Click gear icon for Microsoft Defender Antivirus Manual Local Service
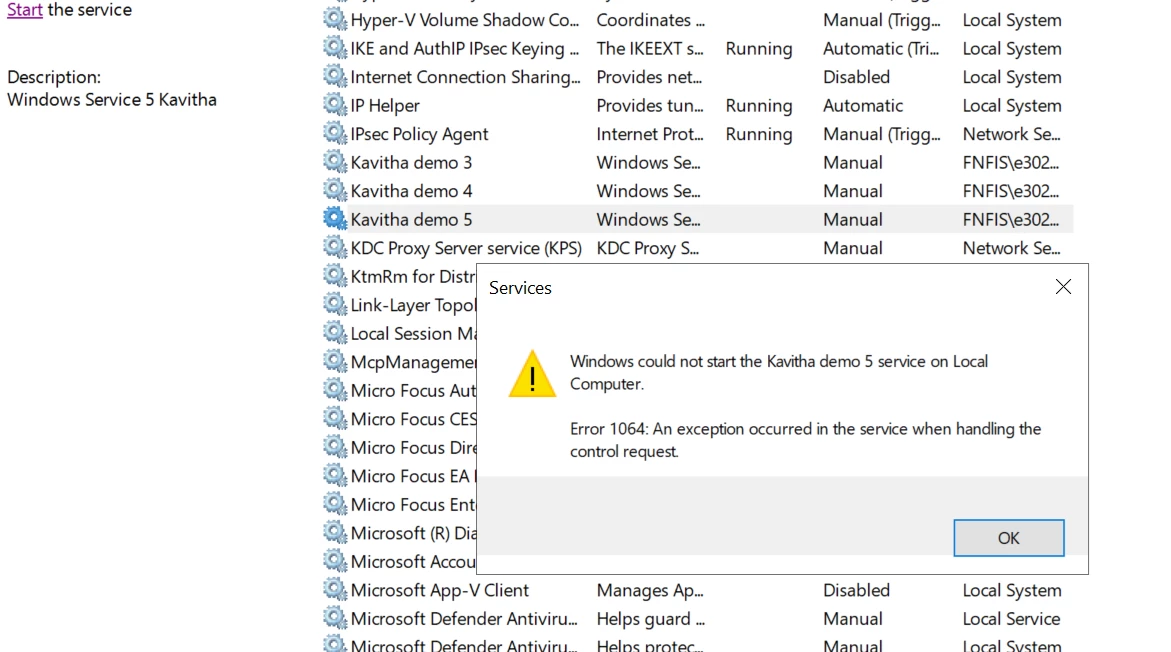Screen dimensions: 1171x652 pyautogui.click(x=335, y=617)
